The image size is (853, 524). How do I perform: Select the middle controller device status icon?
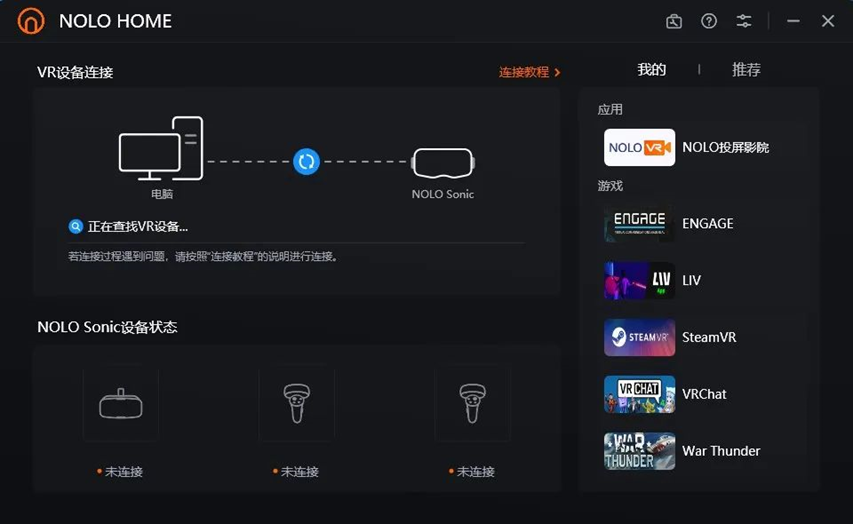[296, 403]
